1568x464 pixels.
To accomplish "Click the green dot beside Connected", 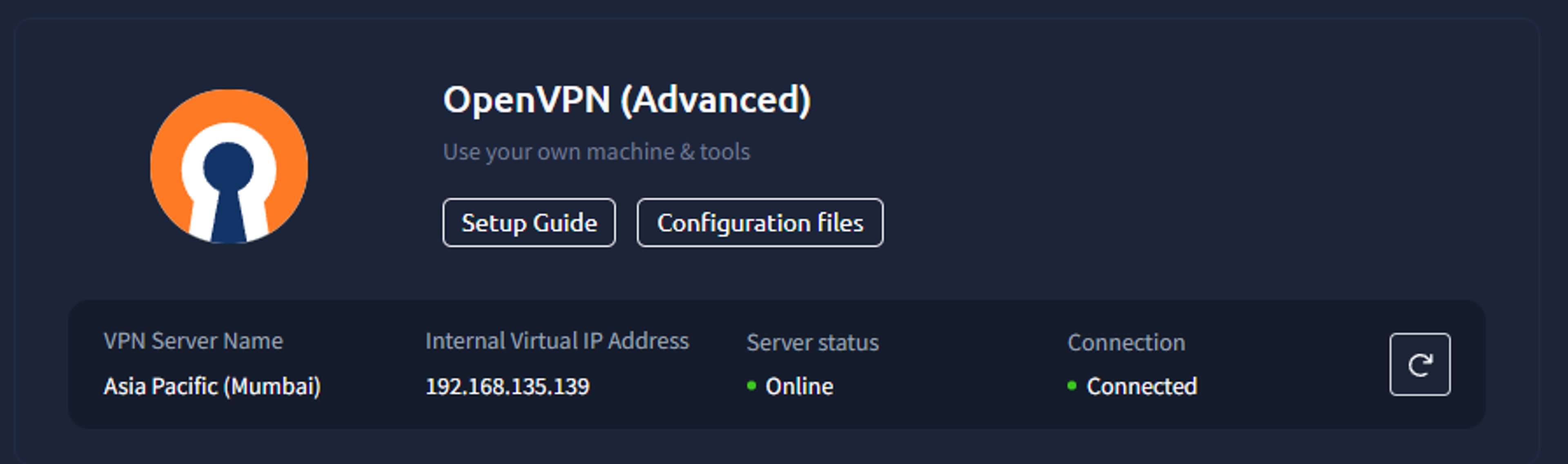I will pyautogui.click(x=1072, y=386).
